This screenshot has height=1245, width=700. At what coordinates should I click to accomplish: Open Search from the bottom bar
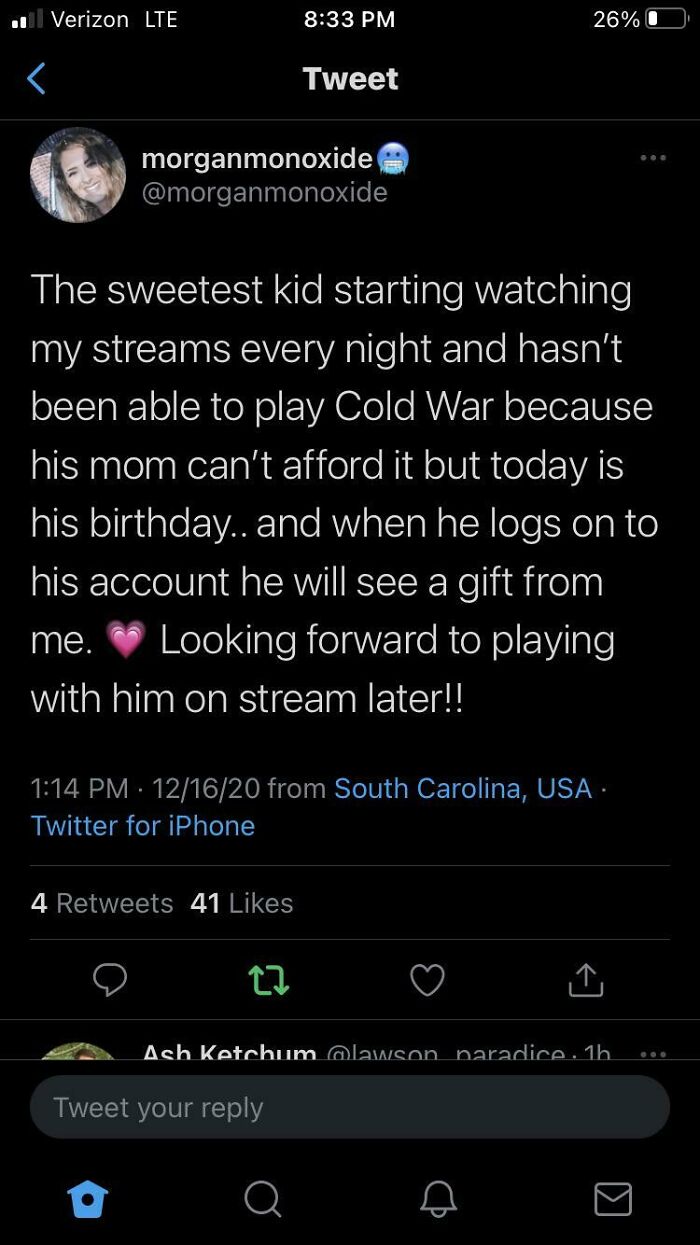[x=262, y=1198]
